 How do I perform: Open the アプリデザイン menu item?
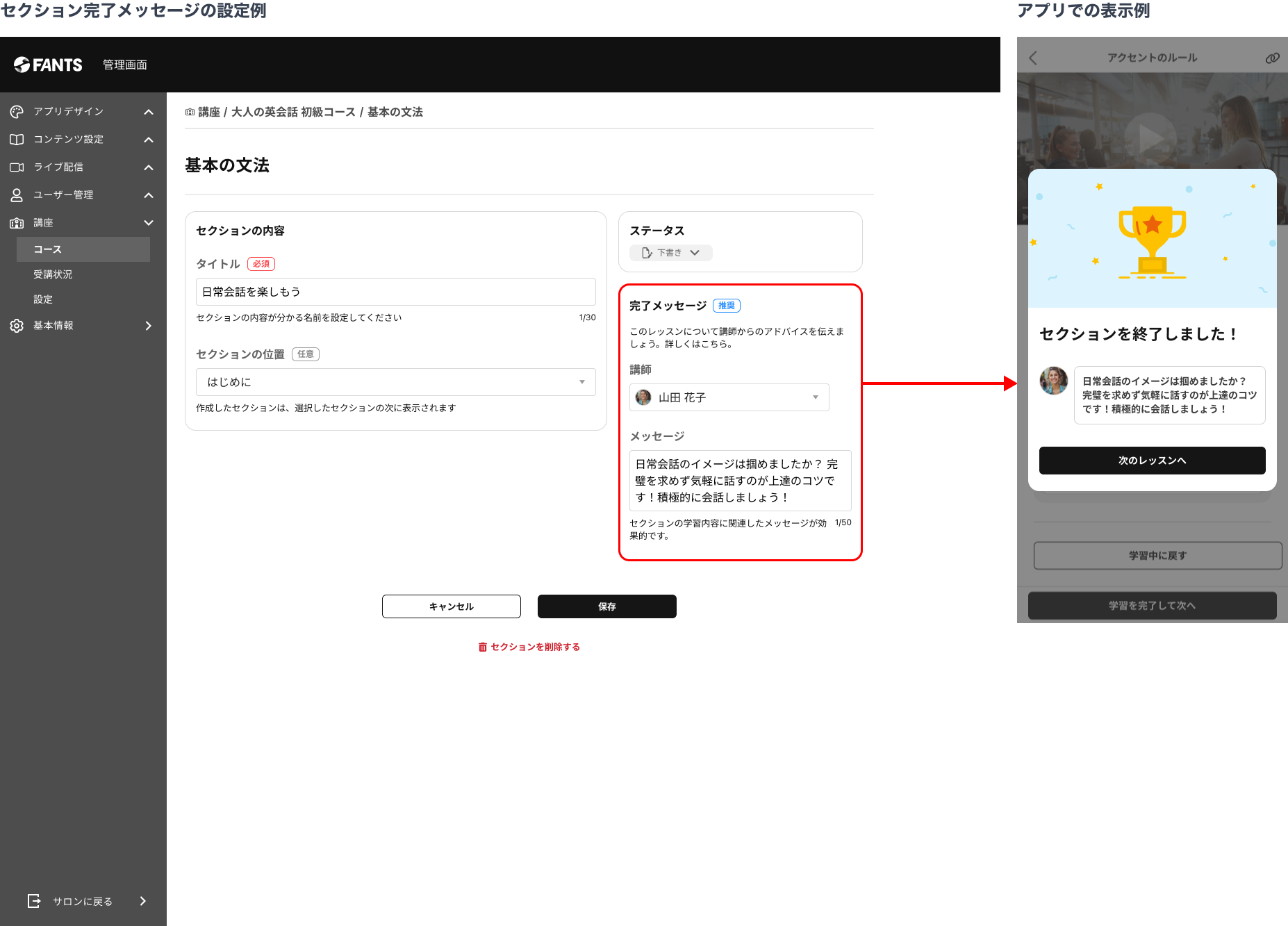tap(69, 111)
